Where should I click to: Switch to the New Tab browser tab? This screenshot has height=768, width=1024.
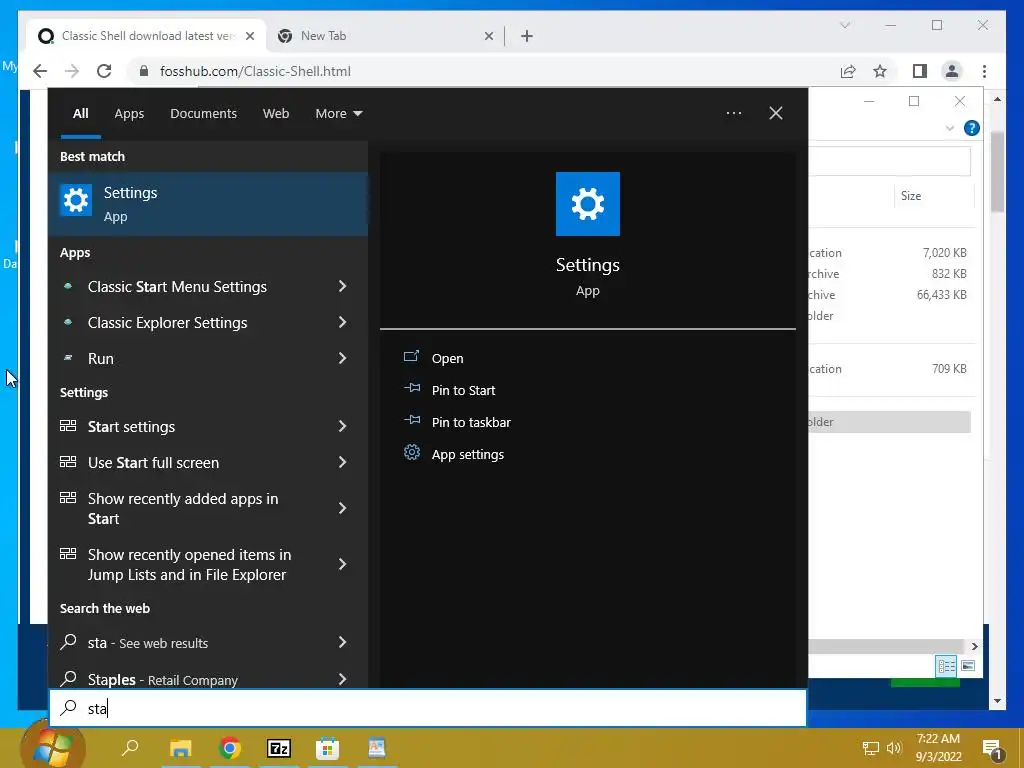pyautogui.click(x=385, y=36)
